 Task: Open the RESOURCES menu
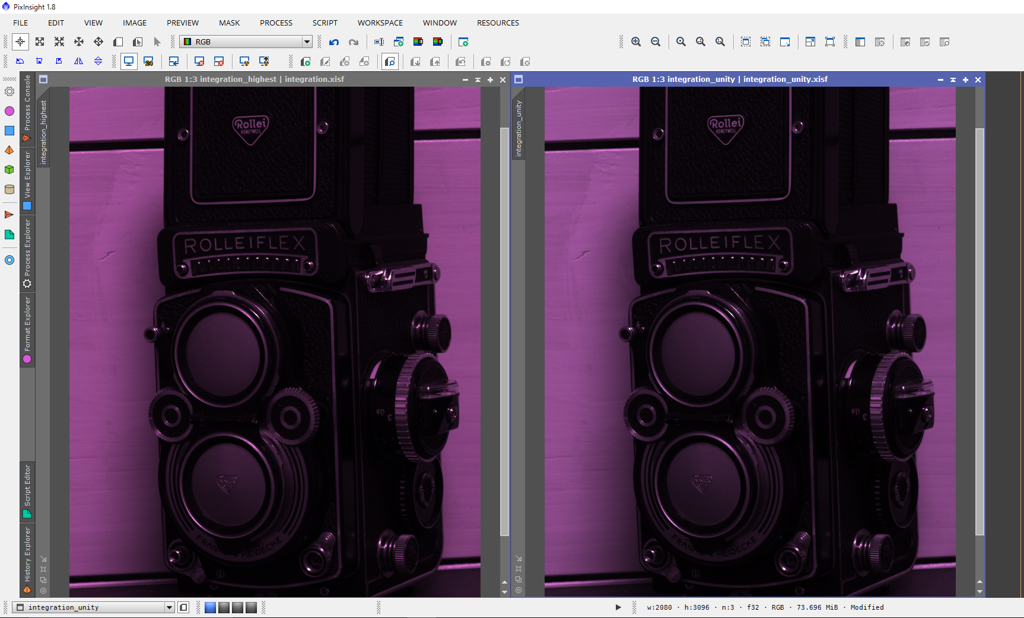pyautogui.click(x=498, y=23)
